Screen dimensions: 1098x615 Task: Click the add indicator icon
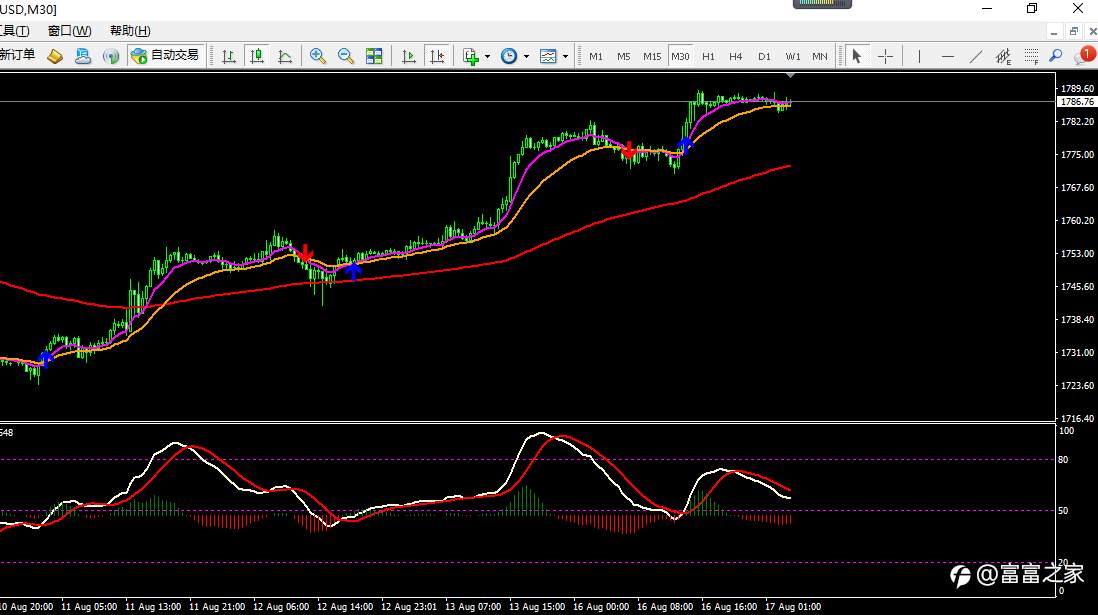coord(471,56)
